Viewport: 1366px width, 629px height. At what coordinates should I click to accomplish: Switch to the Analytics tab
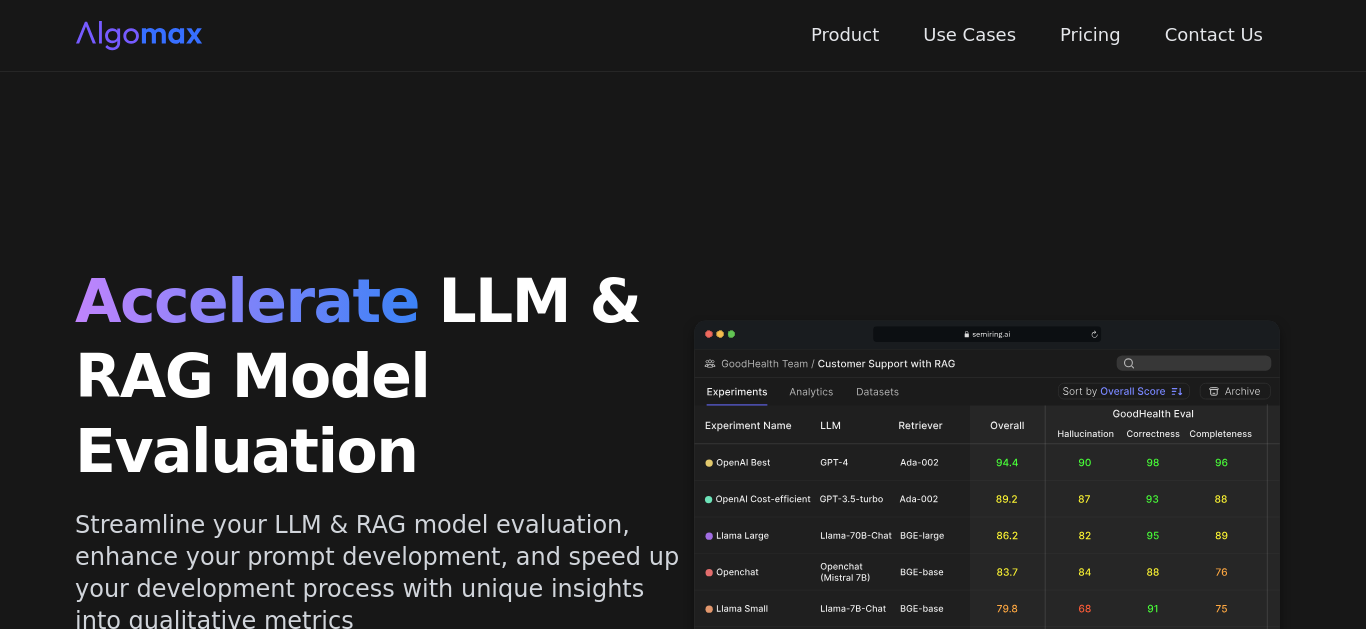pyautogui.click(x=811, y=392)
